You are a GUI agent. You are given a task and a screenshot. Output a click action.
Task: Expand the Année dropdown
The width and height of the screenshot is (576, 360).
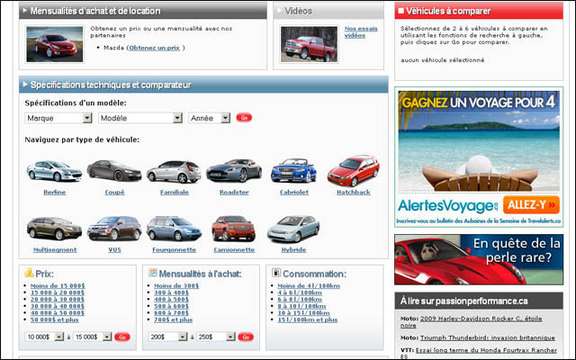tap(209, 118)
